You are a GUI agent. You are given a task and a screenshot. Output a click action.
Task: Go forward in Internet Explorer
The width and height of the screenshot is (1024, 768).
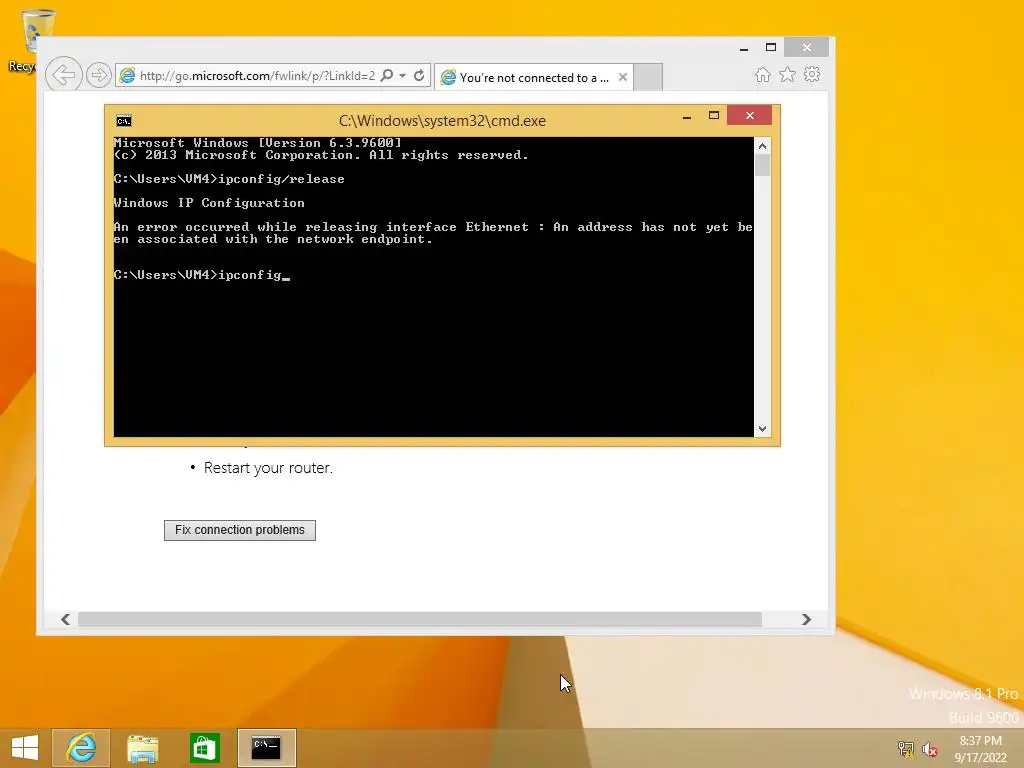pyautogui.click(x=99, y=75)
